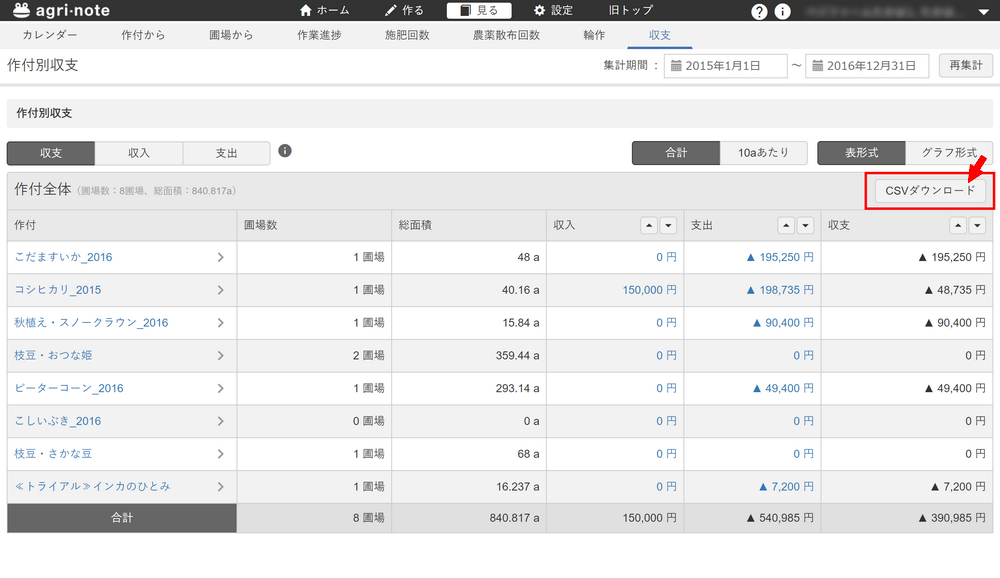Sort 支出 column descending arrow
Image resolution: width=1000 pixels, height=578 pixels.
pos(805,225)
